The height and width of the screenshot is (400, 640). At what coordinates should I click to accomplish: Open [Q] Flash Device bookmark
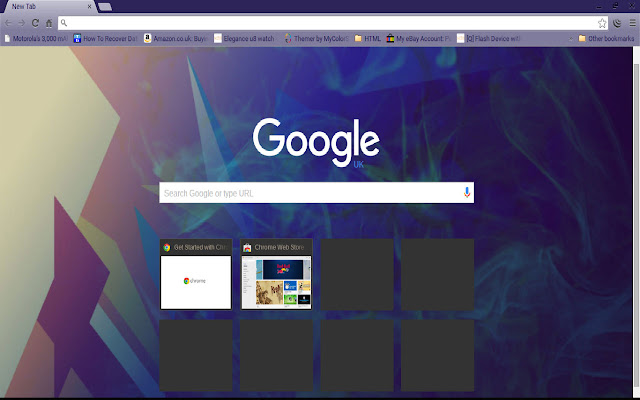(x=489, y=38)
